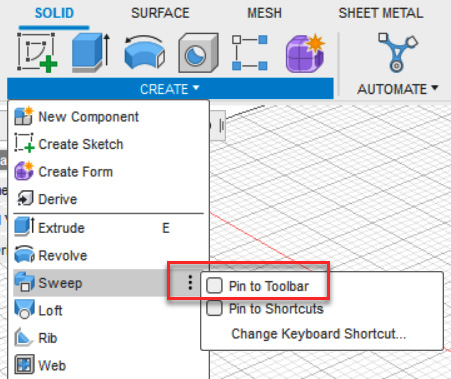Expand the AUTOMATE dropdown
The image size is (451, 379).
click(x=397, y=89)
